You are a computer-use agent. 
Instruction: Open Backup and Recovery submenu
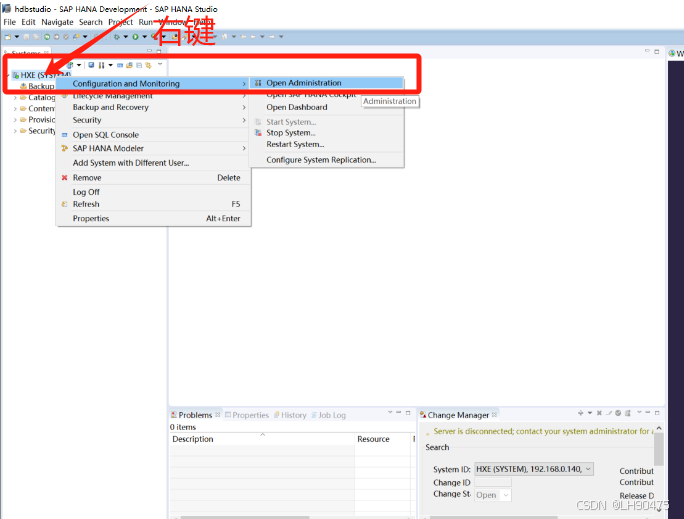153,107
